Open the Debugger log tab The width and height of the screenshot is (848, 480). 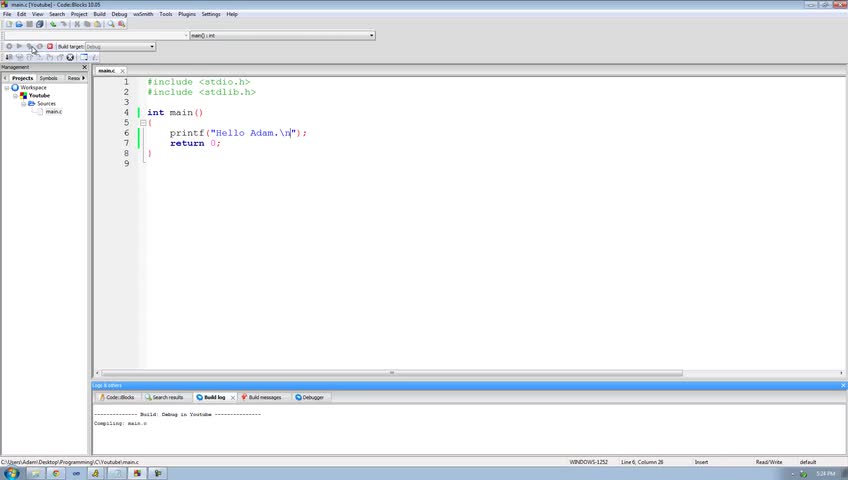coord(309,397)
